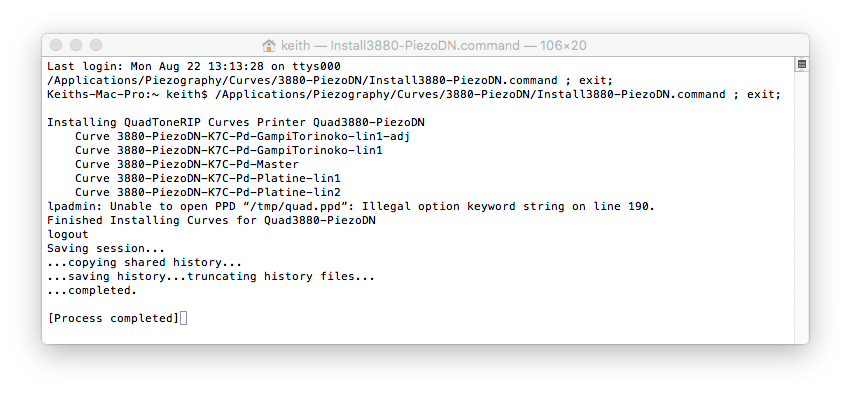This screenshot has height=394, width=851.
Task: Click the home folder icon in title bar
Action: pyautogui.click(x=268, y=46)
